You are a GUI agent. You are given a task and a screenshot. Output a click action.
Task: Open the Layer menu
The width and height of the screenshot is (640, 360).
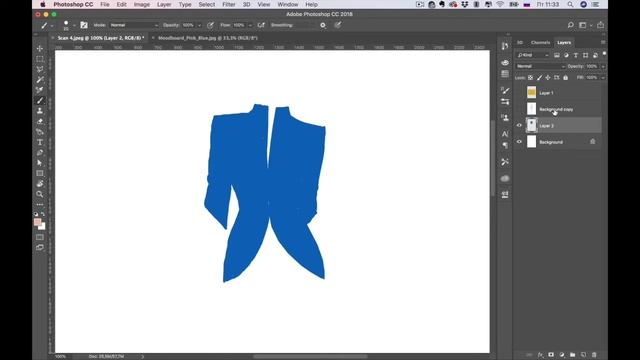pyautogui.click(x=164, y=4)
